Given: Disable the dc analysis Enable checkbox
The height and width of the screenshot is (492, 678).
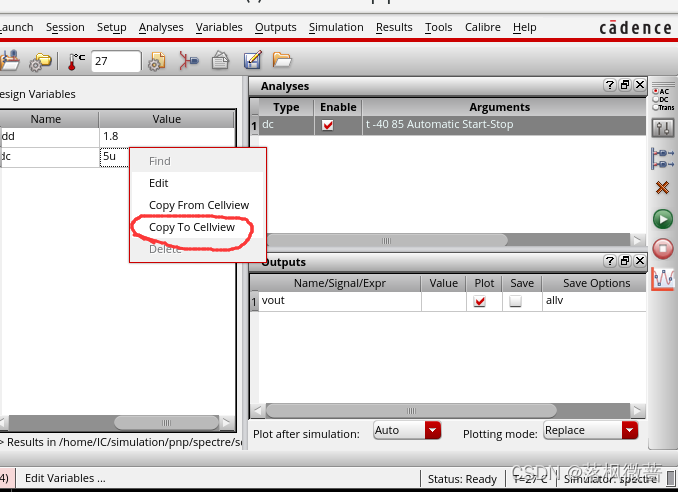Looking at the screenshot, I should pyautogui.click(x=327, y=125).
